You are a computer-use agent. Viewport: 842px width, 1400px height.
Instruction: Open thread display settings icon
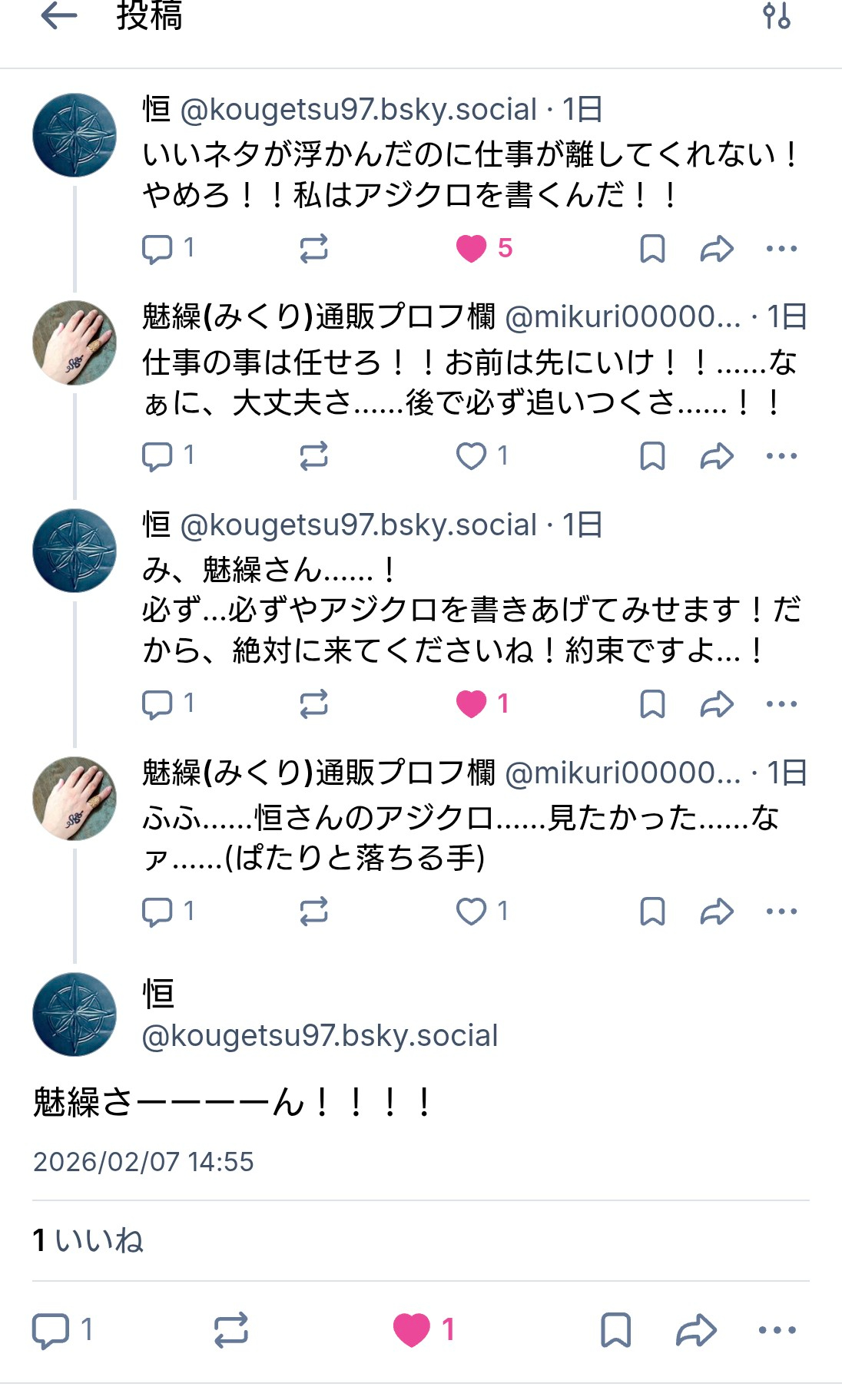pyautogui.click(x=776, y=15)
